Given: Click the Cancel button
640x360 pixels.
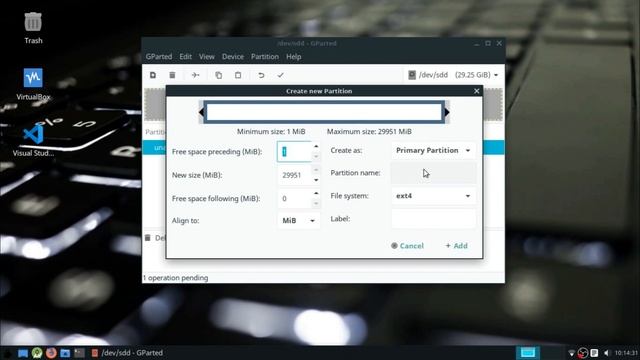Looking at the screenshot, I should coord(407,246).
